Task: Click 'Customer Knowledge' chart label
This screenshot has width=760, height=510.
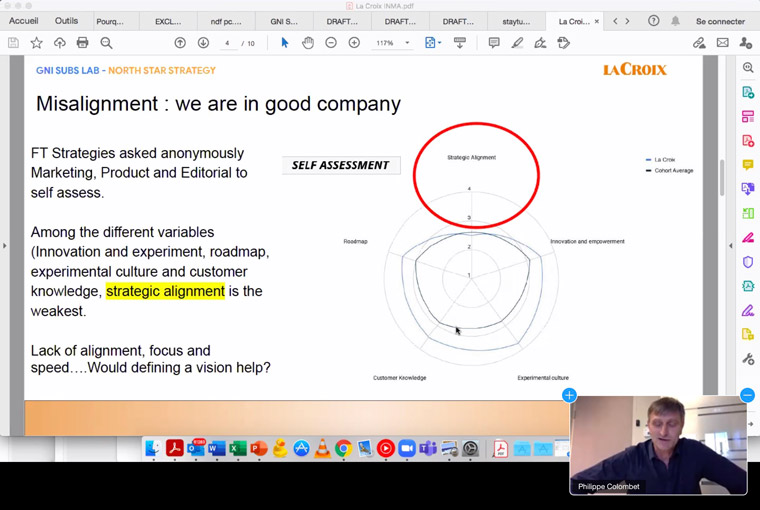Action: pos(399,378)
